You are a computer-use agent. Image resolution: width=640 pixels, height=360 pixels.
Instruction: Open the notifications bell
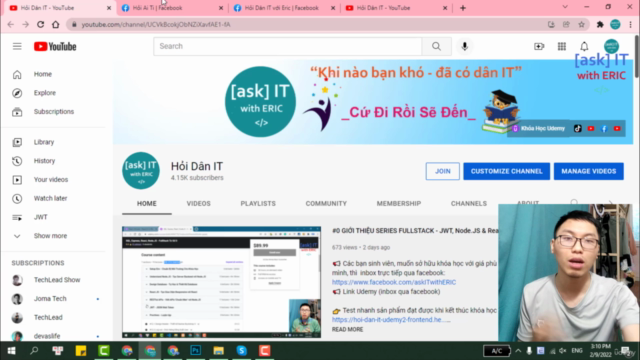[x=584, y=46]
